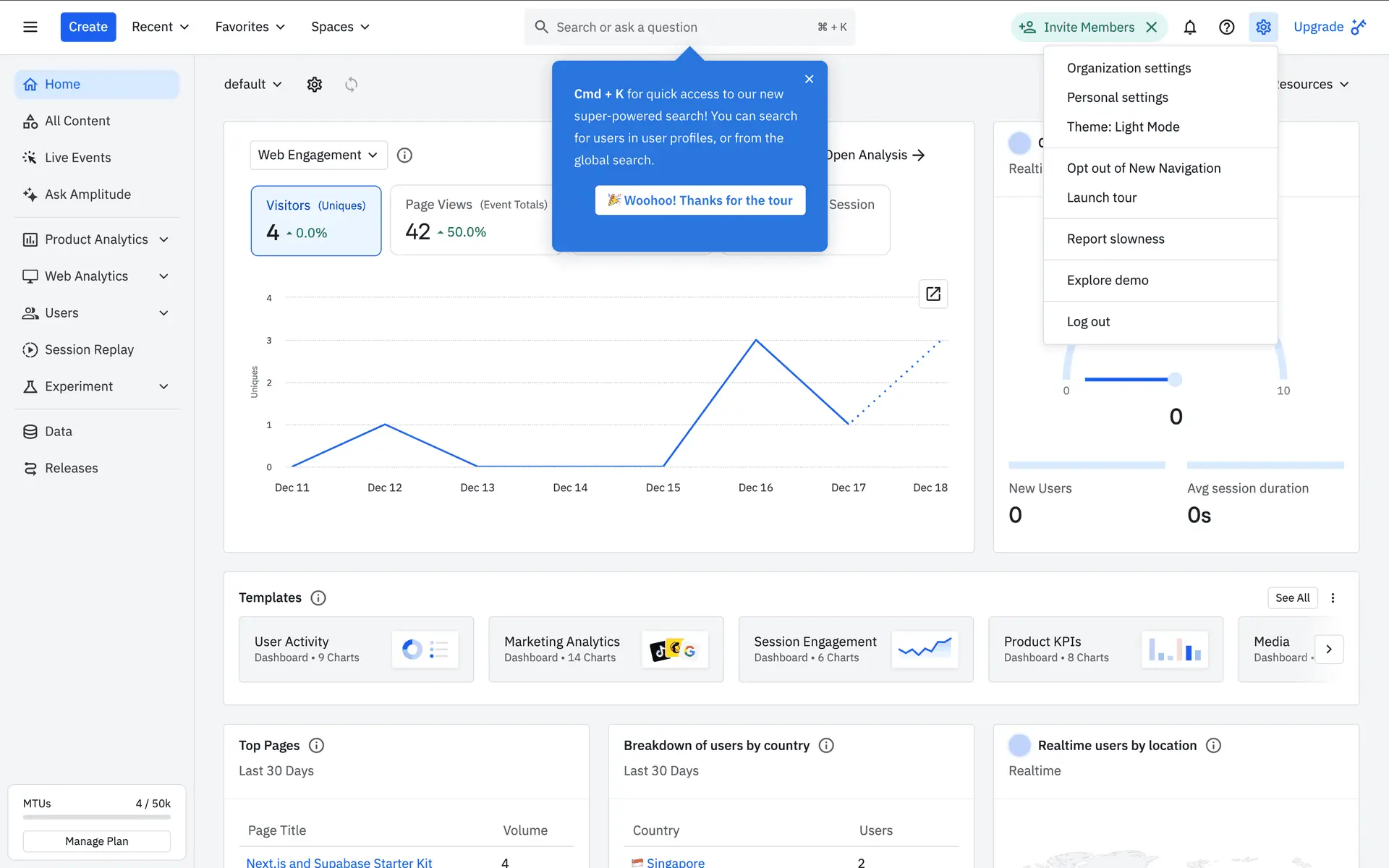The height and width of the screenshot is (868, 1389).
Task: Expand Product Analytics sidebar section
Action: (97, 239)
